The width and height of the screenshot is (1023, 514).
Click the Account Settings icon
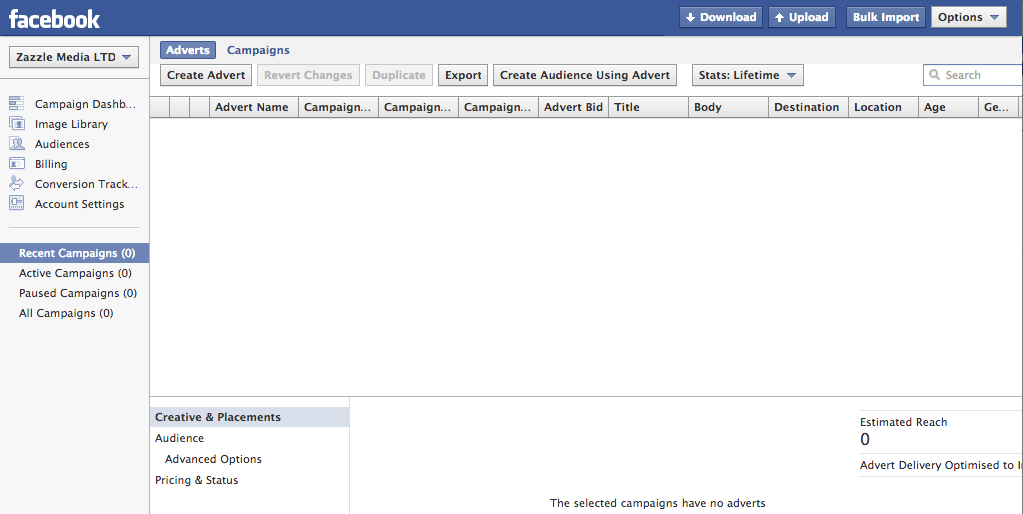tap(16, 203)
